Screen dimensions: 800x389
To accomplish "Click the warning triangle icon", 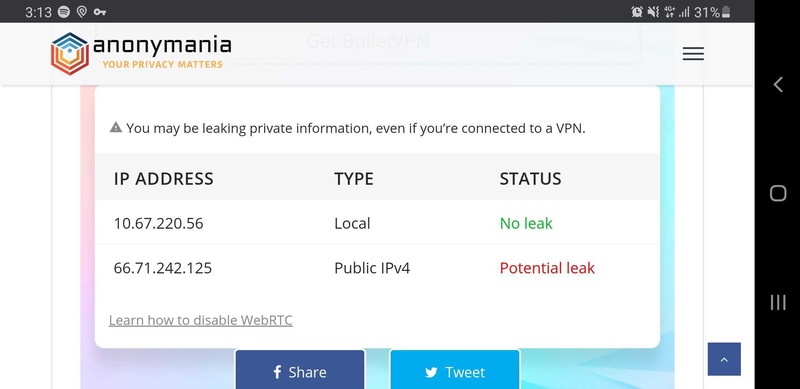I will (x=116, y=127).
